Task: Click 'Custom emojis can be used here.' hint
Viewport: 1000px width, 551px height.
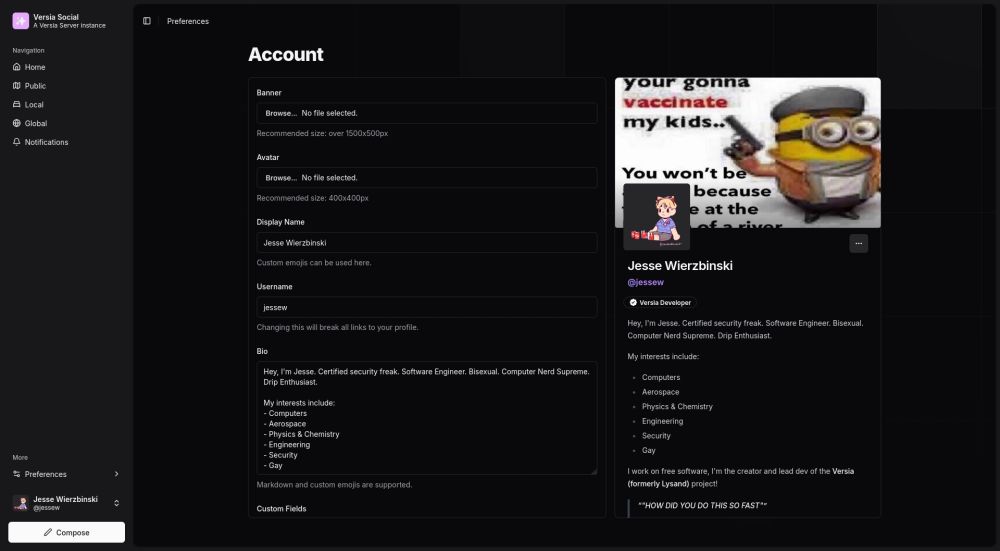Action: 314,263
